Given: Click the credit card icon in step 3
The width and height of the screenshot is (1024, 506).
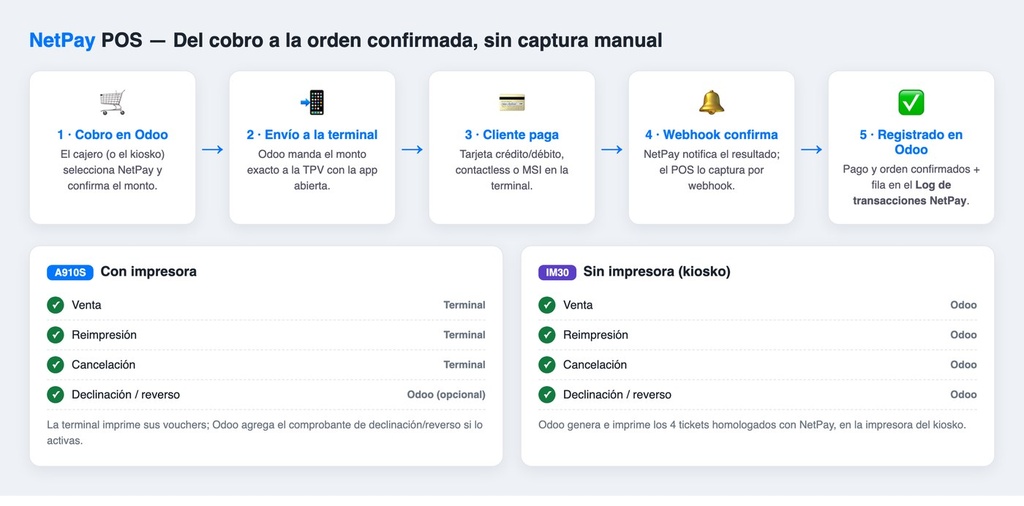Looking at the screenshot, I should [512, 103].
